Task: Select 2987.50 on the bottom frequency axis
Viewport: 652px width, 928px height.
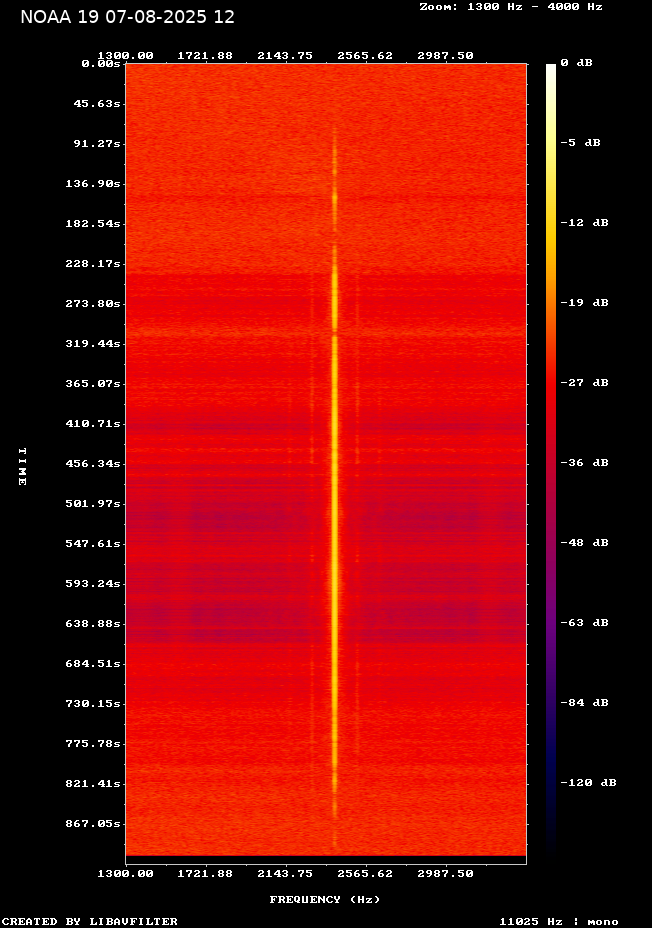Action: point(445,873)
